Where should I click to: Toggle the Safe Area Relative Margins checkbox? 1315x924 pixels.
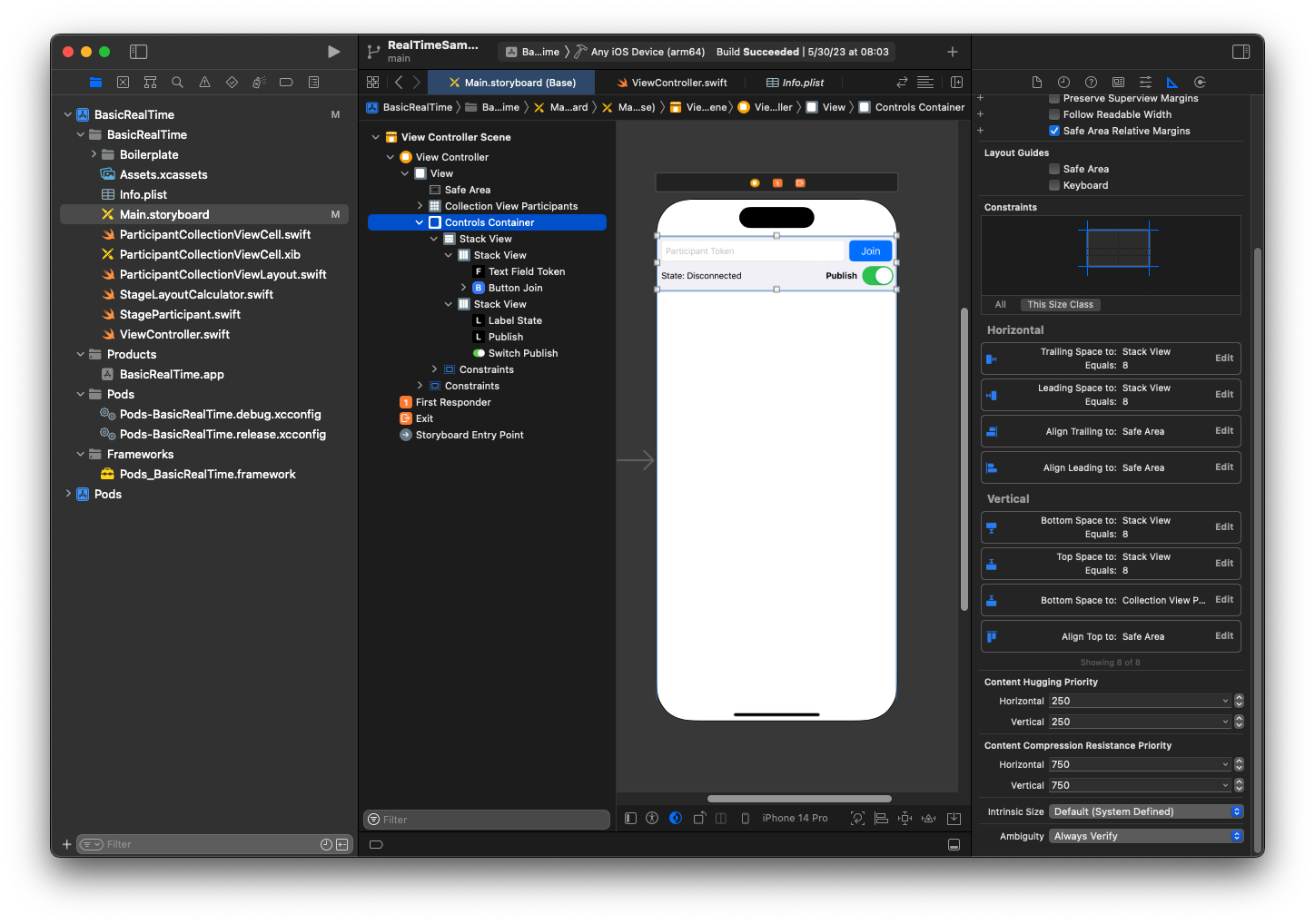(1054, 130)
